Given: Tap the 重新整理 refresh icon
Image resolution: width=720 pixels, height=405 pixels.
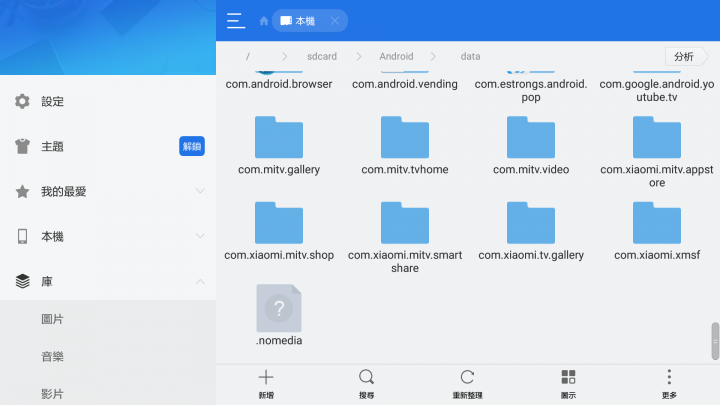Looking at the screenshot, I should pyautogui.click(x=467, y=377).
